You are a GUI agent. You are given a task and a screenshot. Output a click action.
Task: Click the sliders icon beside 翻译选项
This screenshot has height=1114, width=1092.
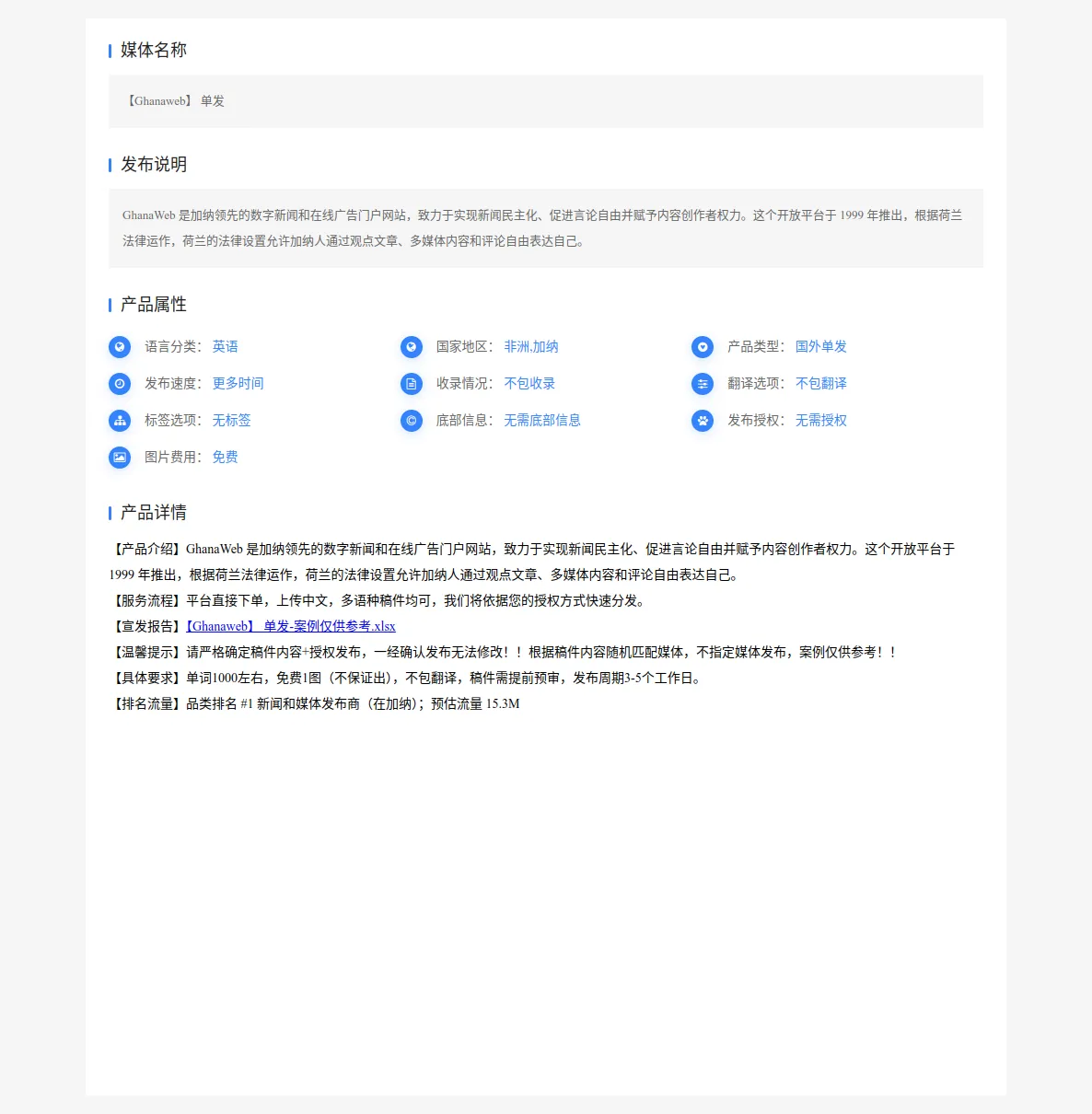click(703, 384)
